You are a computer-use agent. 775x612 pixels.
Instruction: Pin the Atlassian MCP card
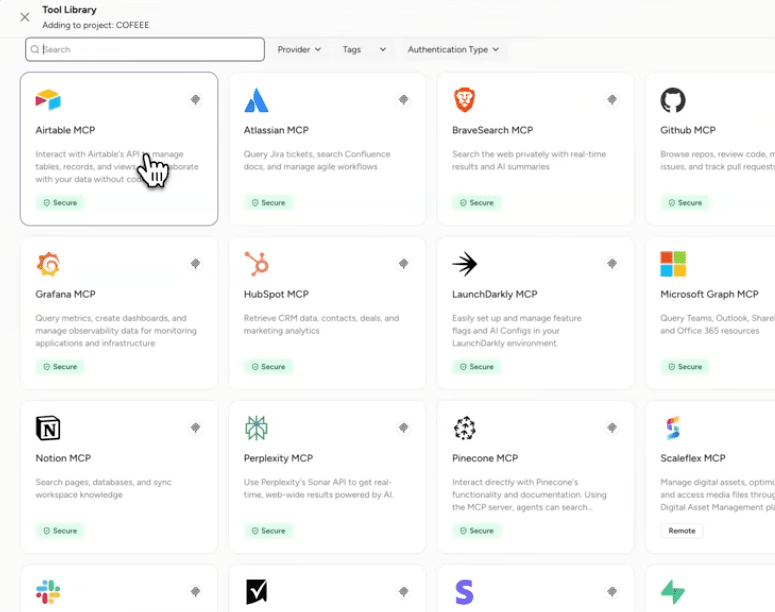(404, 100)
